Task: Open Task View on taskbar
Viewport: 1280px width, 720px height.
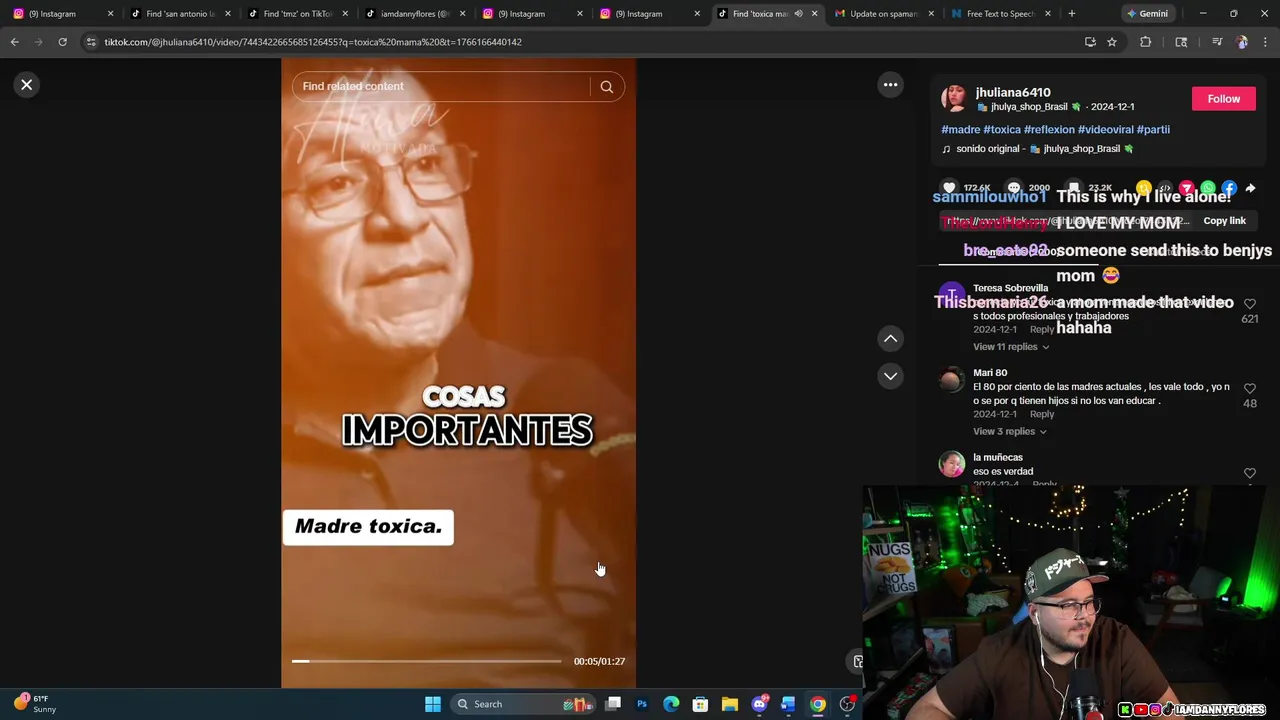Action: 613,704
